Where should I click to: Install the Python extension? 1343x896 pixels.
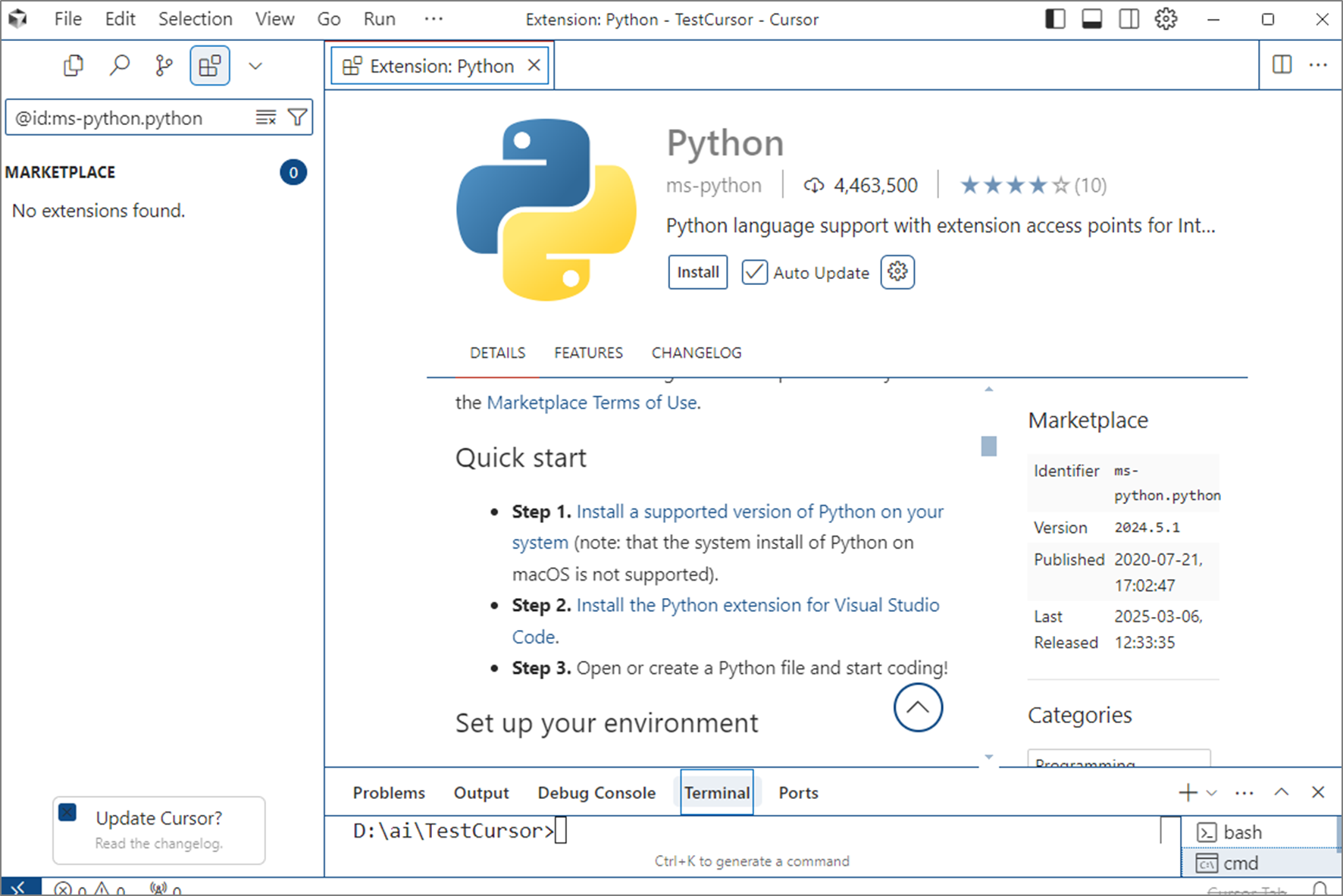698,272
